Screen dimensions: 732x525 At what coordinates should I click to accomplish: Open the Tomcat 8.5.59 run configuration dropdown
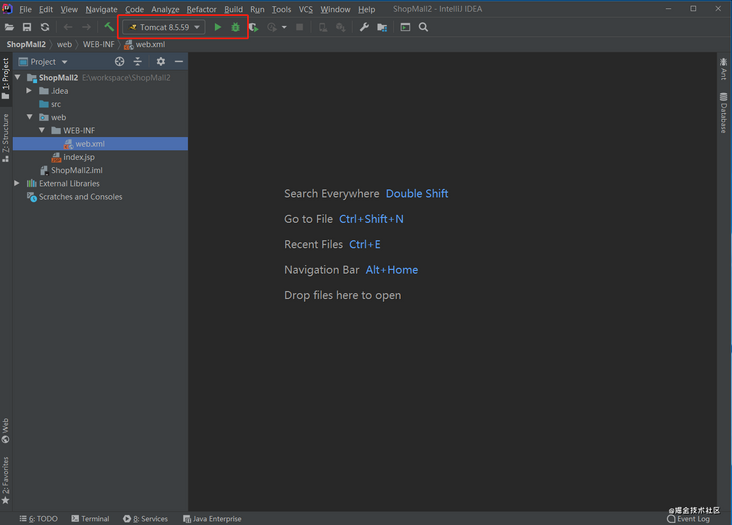coord(165,27)
